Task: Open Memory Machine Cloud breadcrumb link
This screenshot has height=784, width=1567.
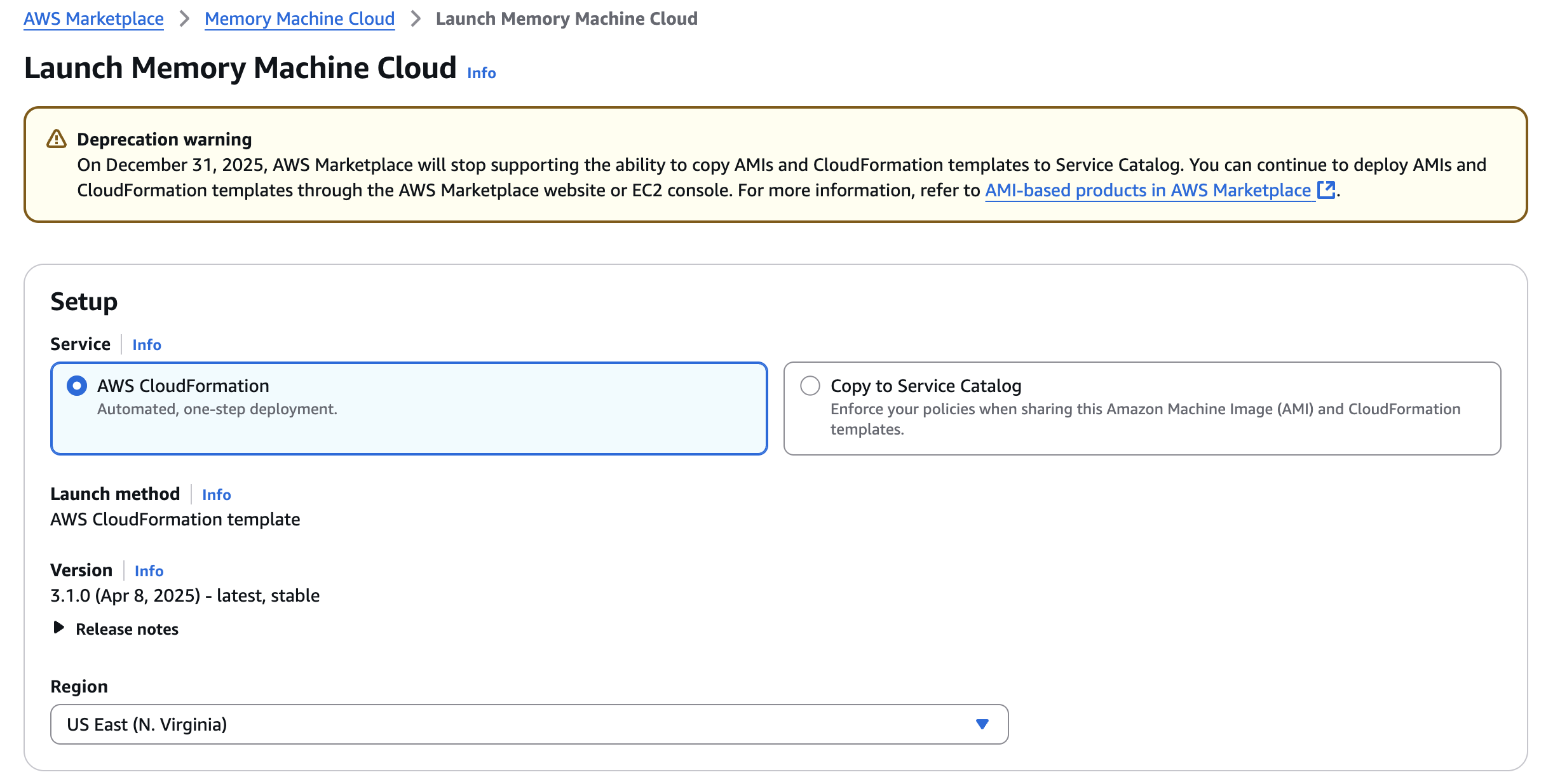Action: tap(299, 19)
